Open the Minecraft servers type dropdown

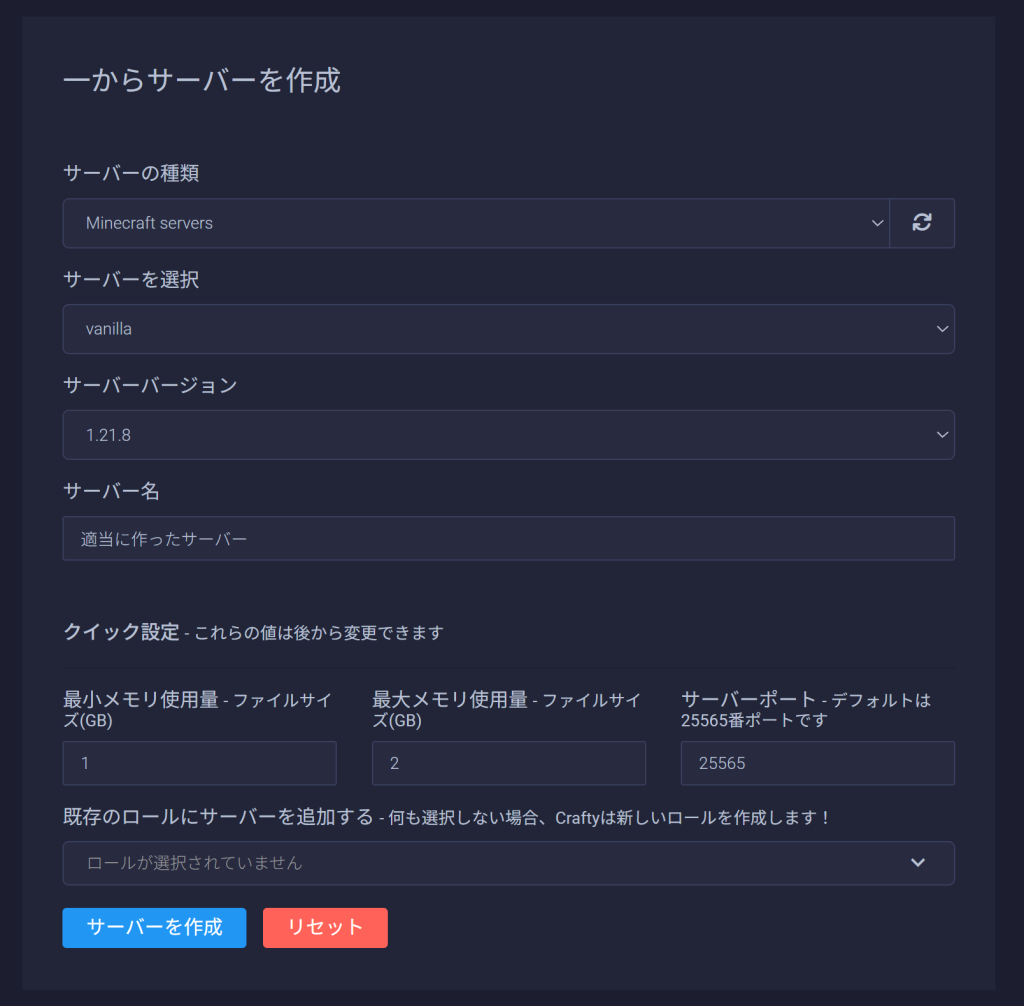point(476,223)
